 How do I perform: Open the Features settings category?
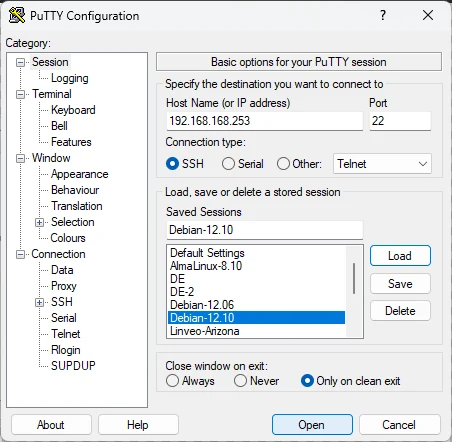71,142
